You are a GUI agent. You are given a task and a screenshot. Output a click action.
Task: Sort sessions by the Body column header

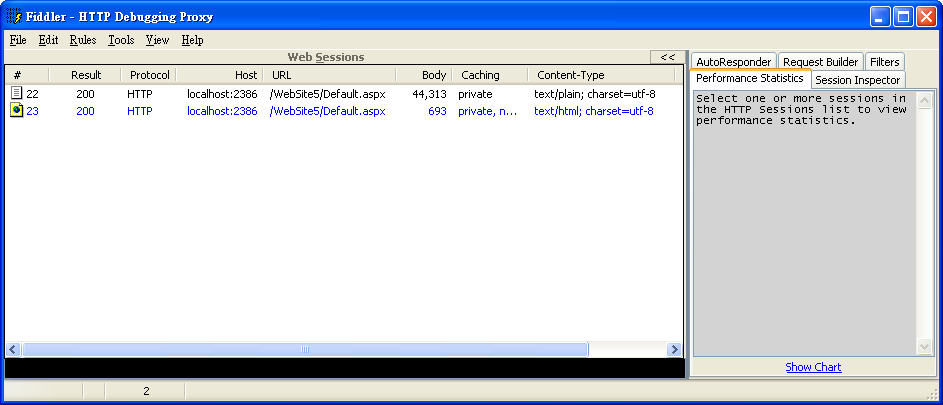coord(424,75)
